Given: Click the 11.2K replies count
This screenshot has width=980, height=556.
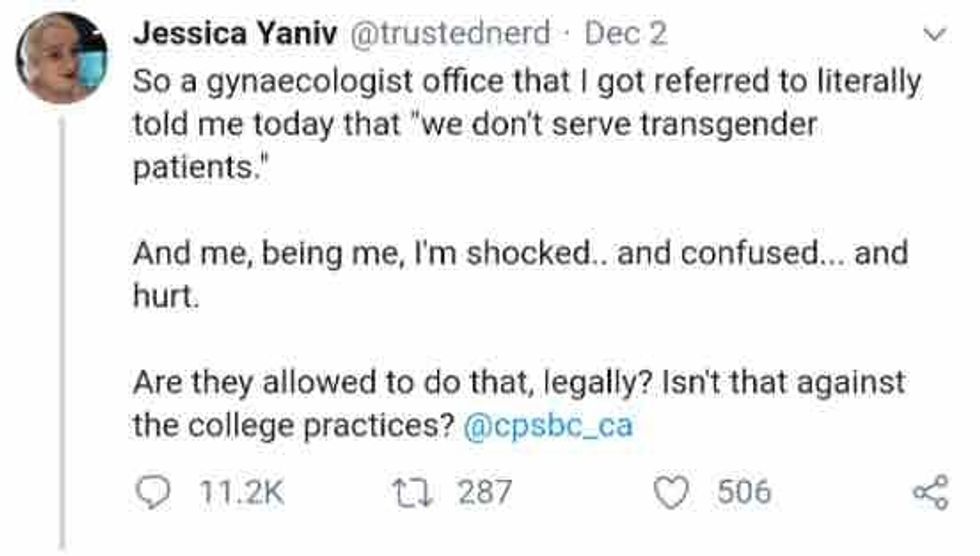Looking at the screenshot, I should pyautogui.click(x=236, y=491).
